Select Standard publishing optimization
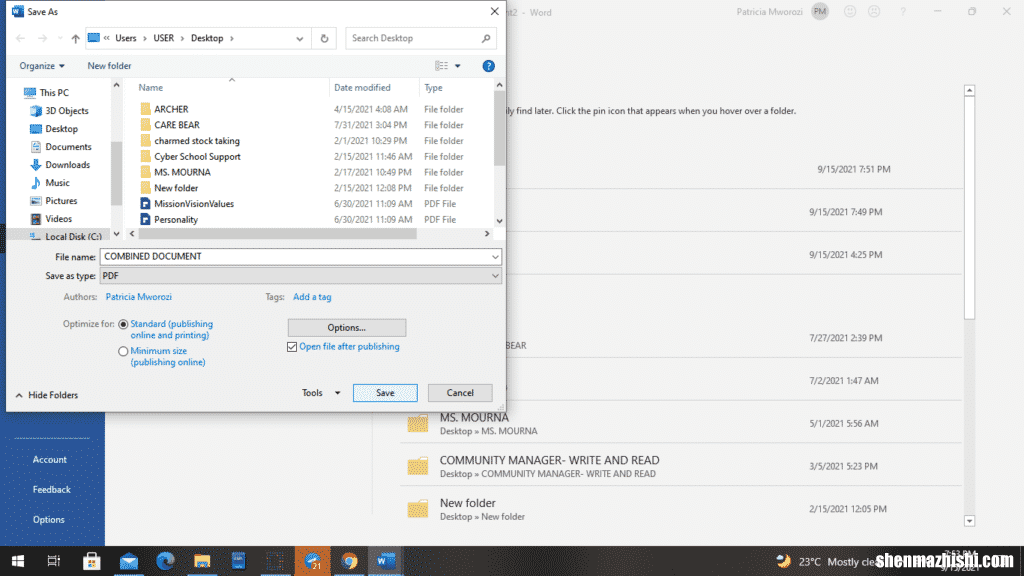 tap(123, 324)
